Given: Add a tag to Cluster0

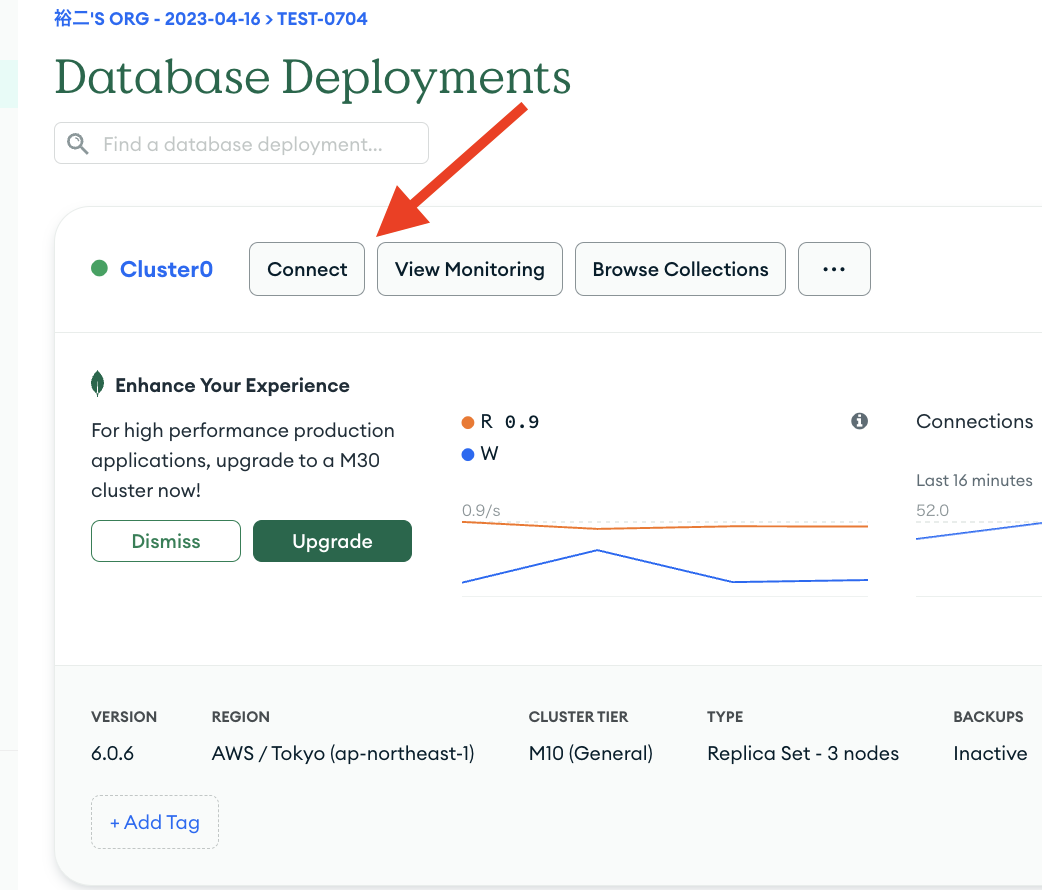Looking at the screenshot, I should [154, 821].
